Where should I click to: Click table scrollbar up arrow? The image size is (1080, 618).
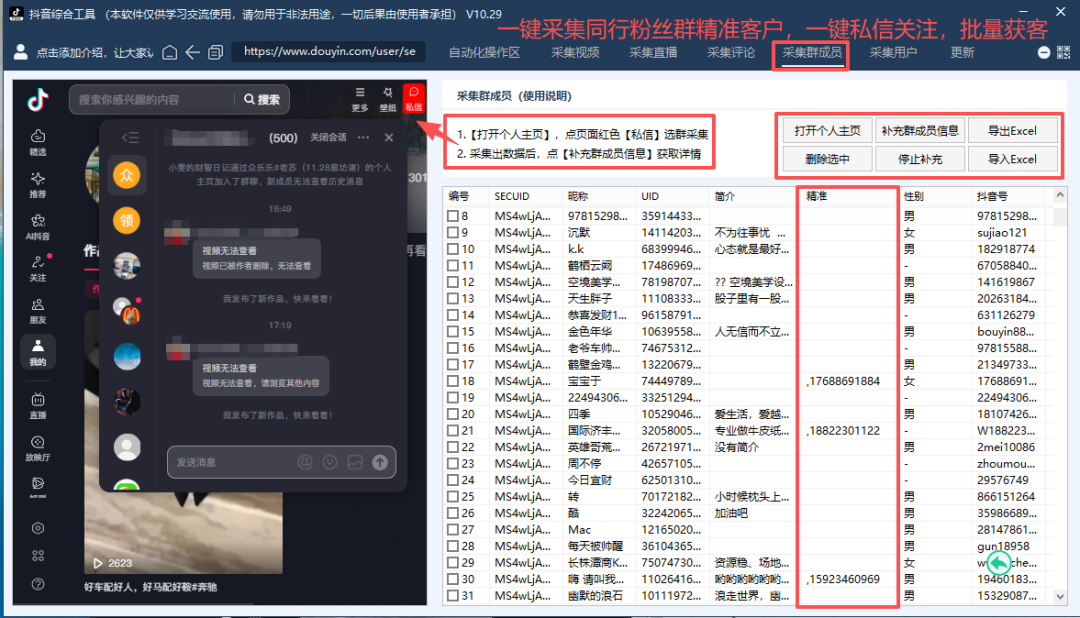click(1060, 196)
